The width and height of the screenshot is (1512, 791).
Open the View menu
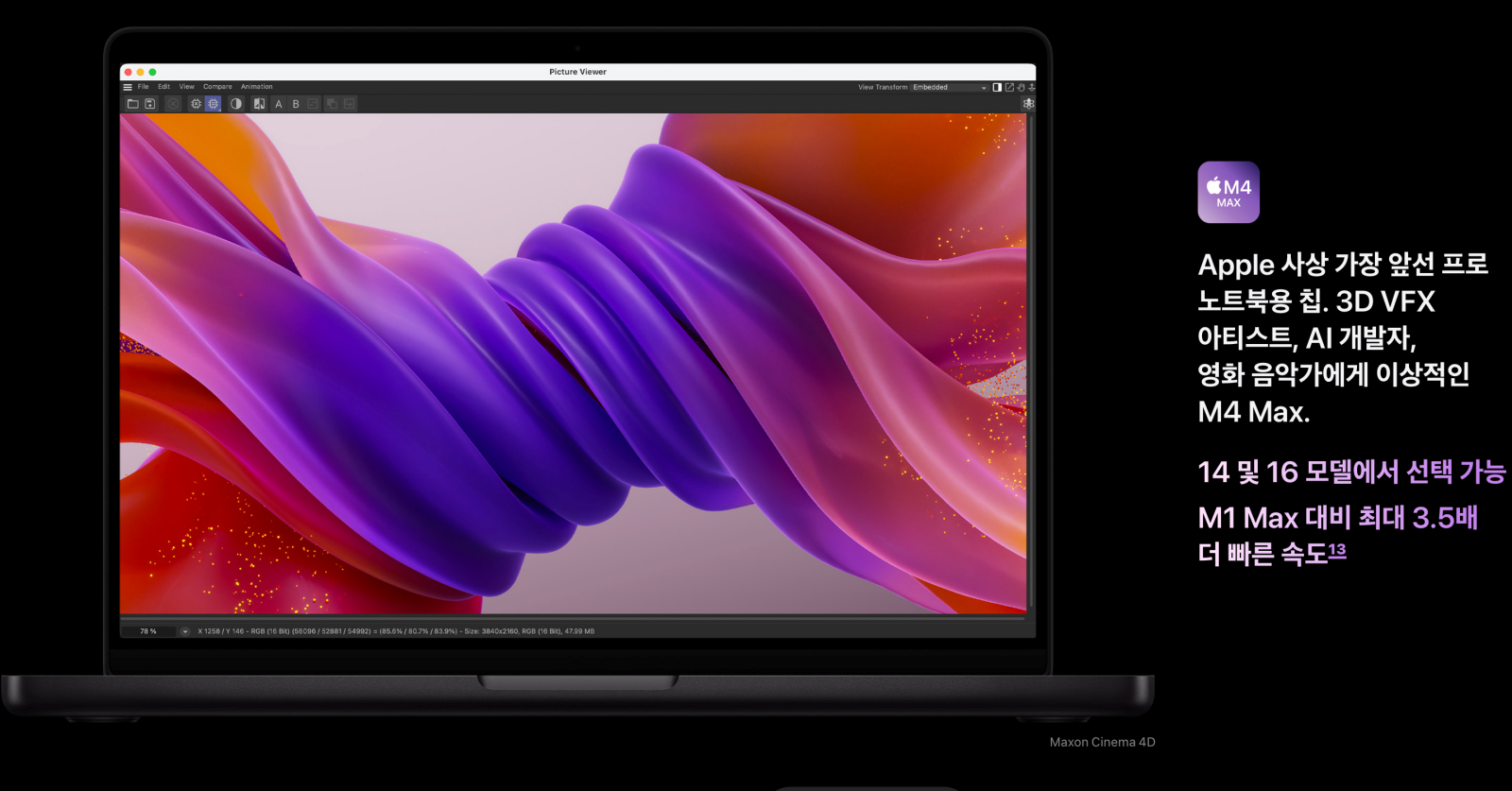(187, 87)
